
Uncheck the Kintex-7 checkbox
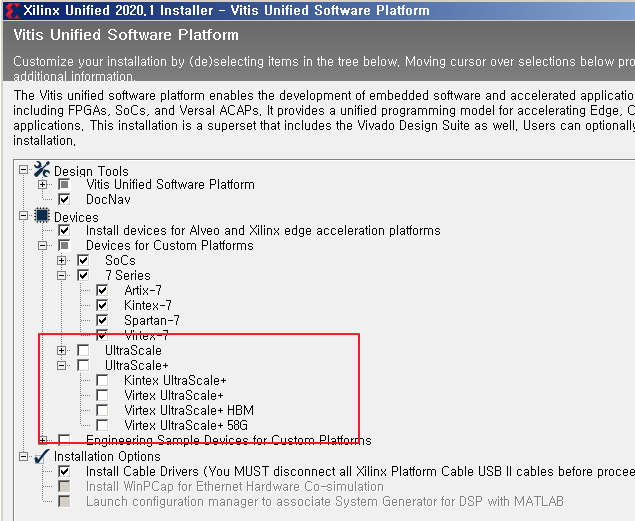coord(102,306)
